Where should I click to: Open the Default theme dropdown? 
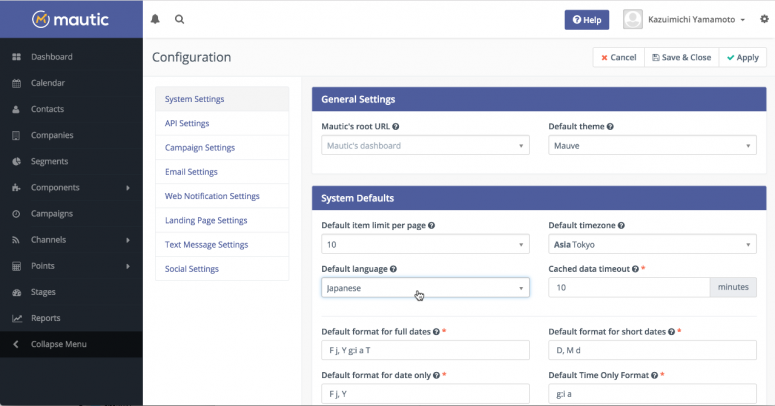coord(652,146)
